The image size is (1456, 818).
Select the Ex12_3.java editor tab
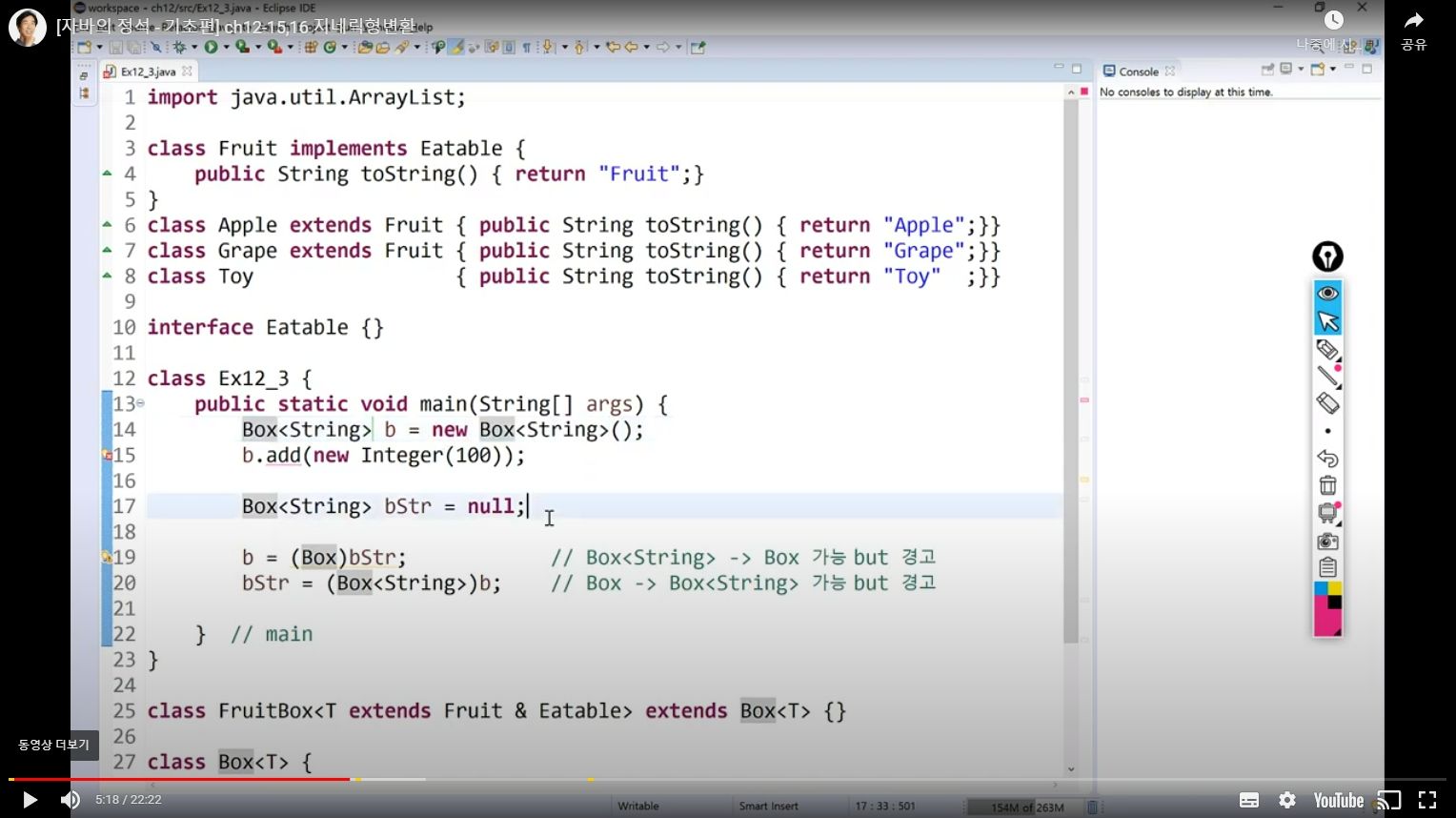coord(149,72)
